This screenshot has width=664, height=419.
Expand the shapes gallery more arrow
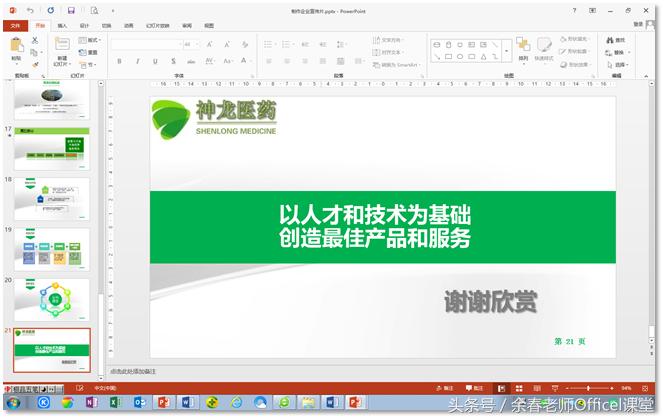[506, 51]
